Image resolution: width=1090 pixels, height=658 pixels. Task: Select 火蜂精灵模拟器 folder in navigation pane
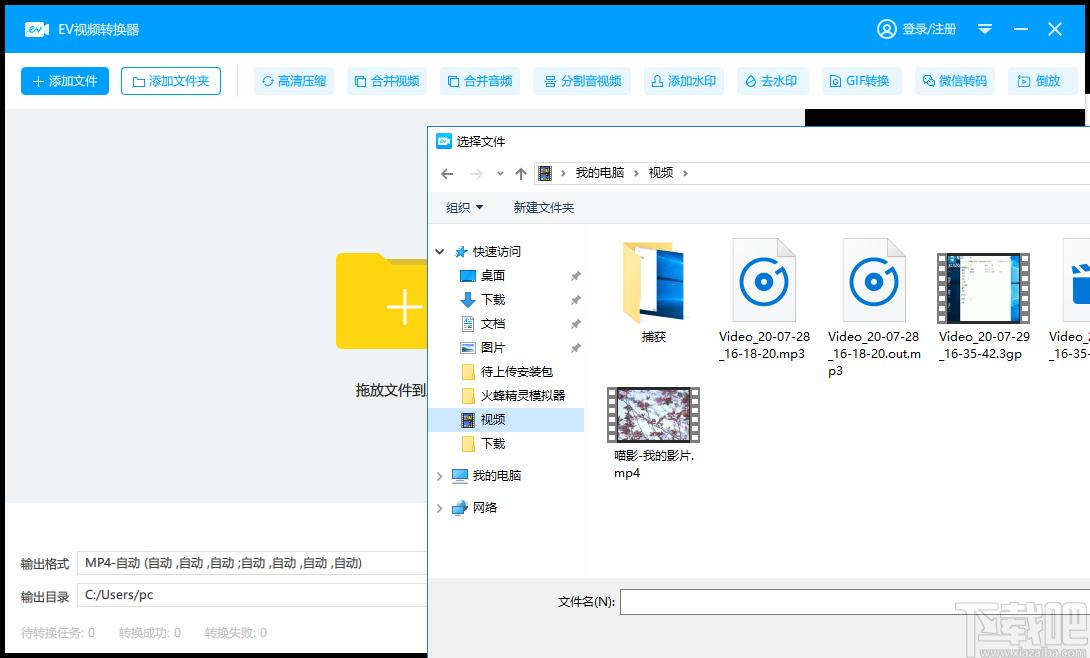pos(522,395)
